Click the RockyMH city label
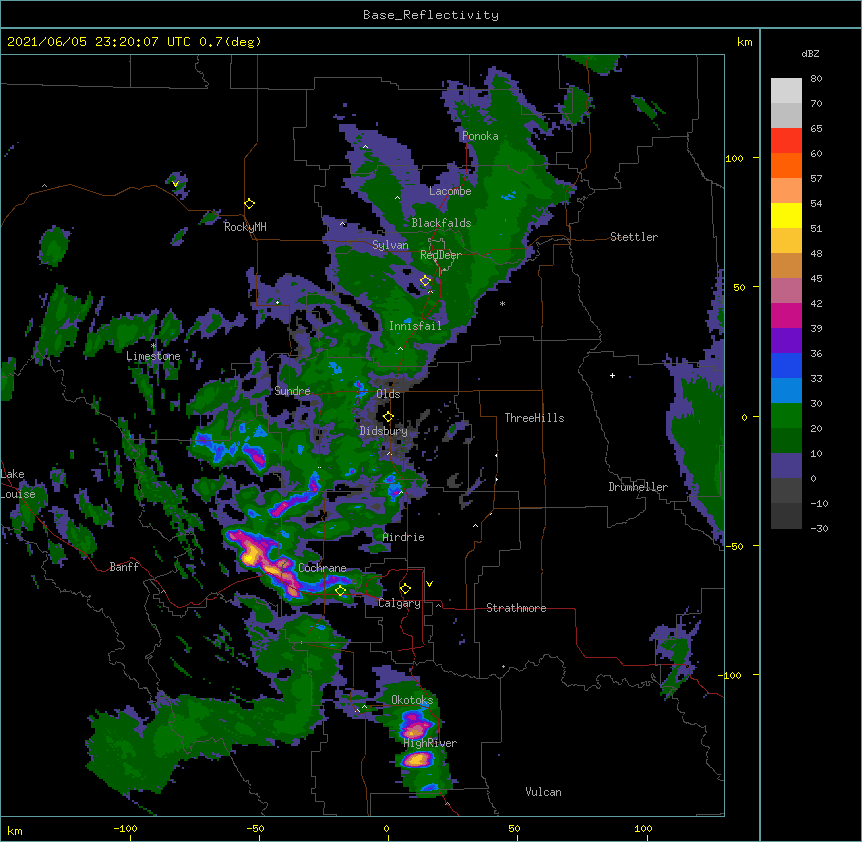Image resolution: width=862 pixels, height=842 pixels. pos(245,227)
